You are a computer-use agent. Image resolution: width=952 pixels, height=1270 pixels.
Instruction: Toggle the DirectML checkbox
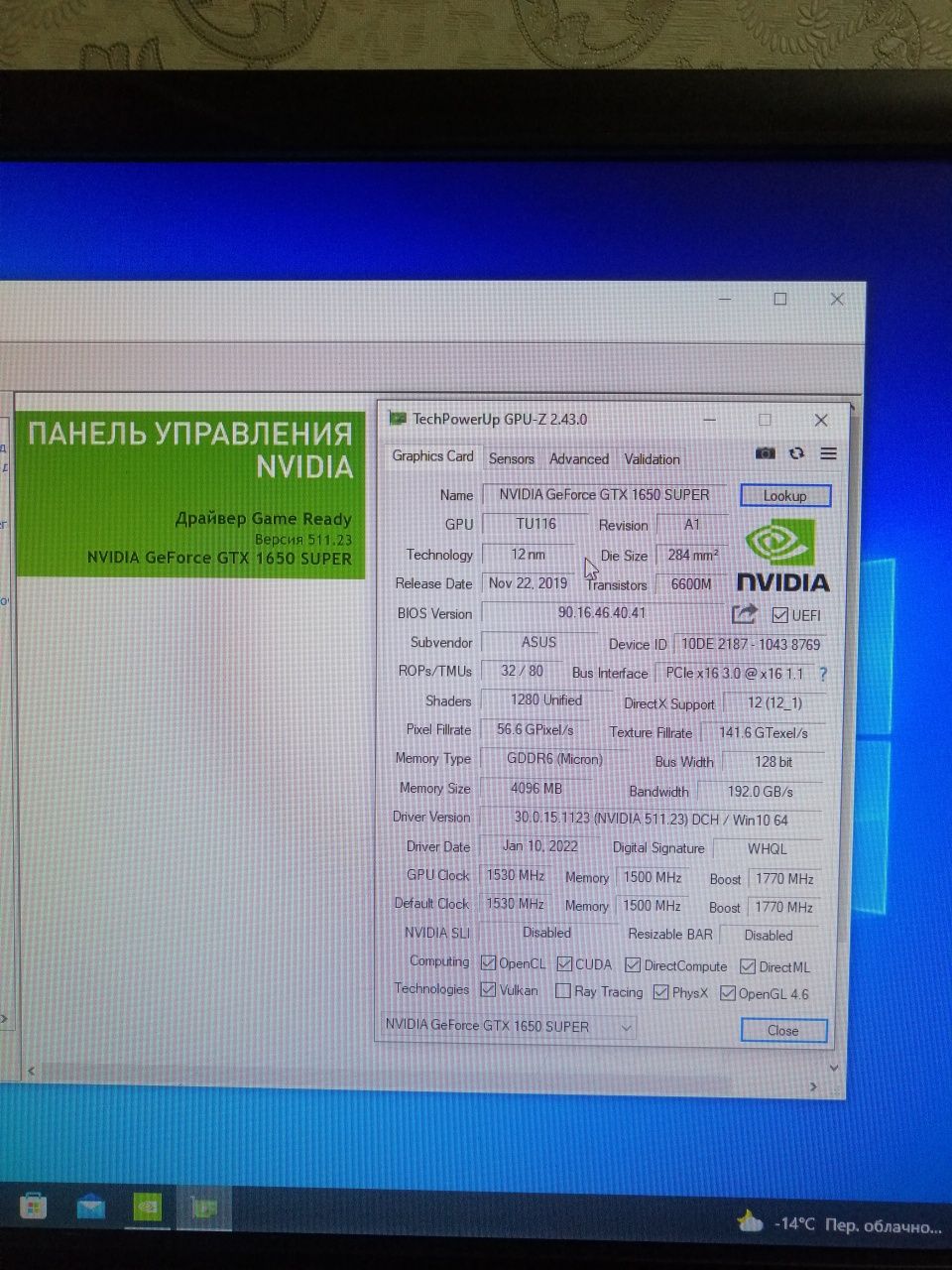748,966
